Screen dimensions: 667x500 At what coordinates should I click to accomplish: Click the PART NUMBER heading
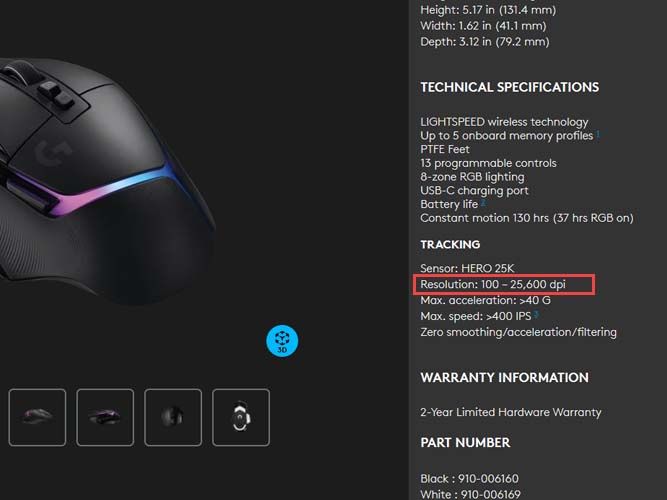[x=465, y=443]
